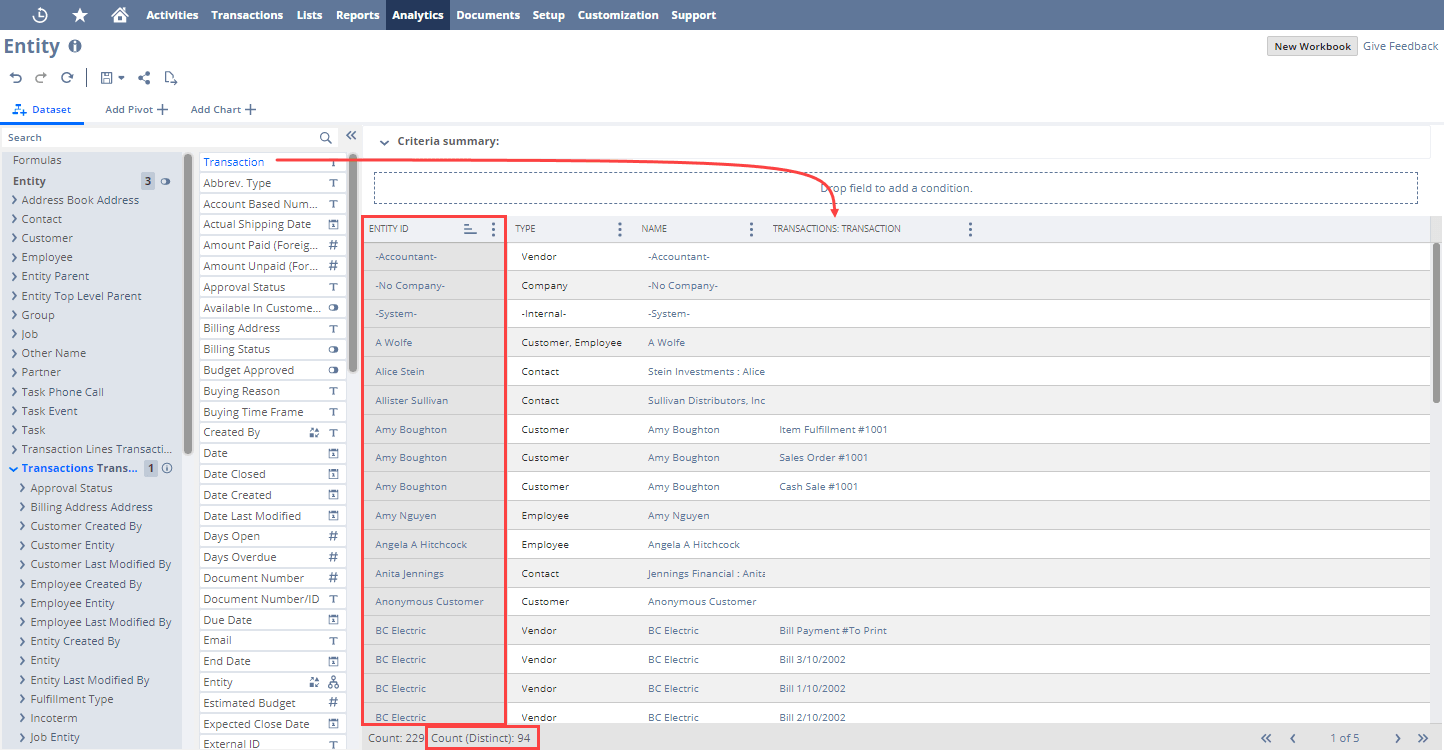Click the Undo arrow icon
Viewport: 1444px width, 750px height.
tap(16, 77)
